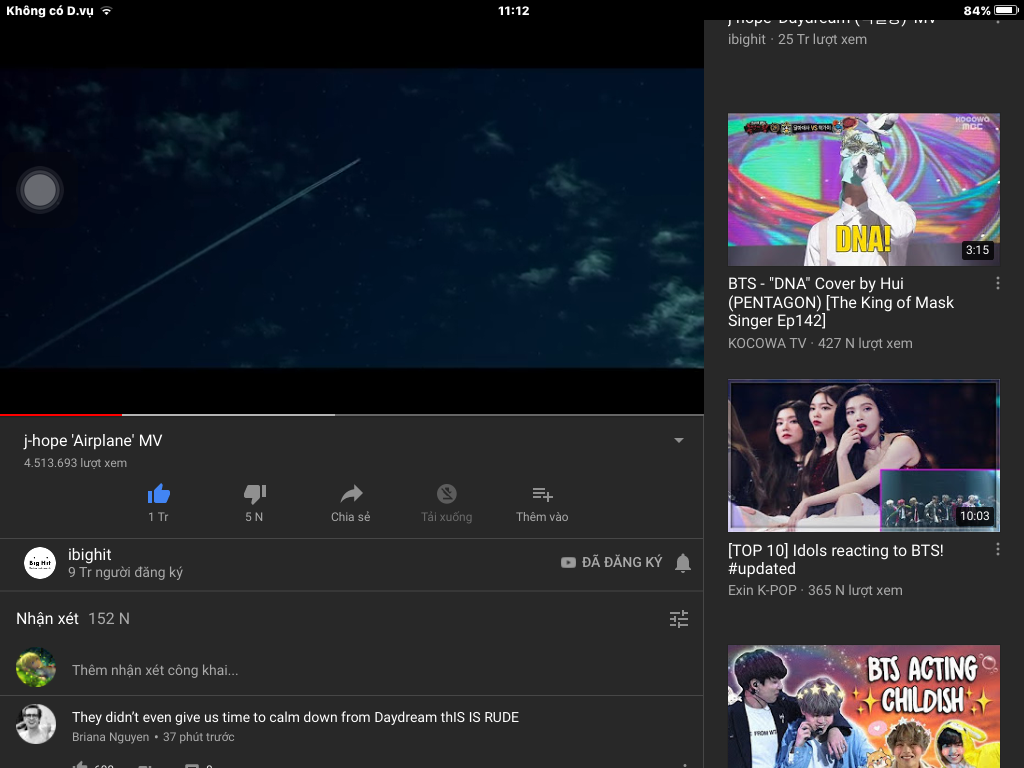Open Briana Nguyen's commenter profile picture
Image resolution: width=1024 pixels, height=768 pixels.
(x=36, y=723)
